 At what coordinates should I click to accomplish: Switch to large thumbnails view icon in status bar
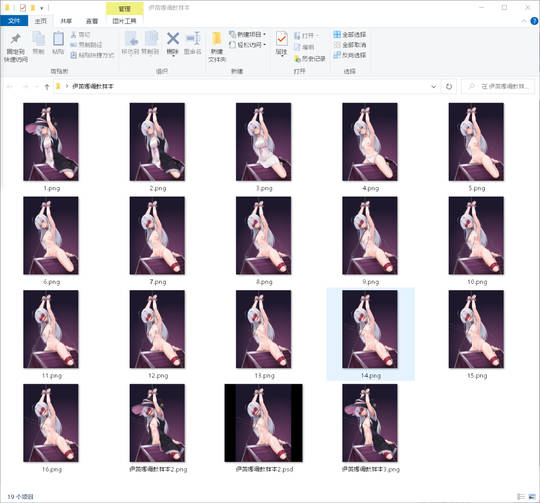532,496
